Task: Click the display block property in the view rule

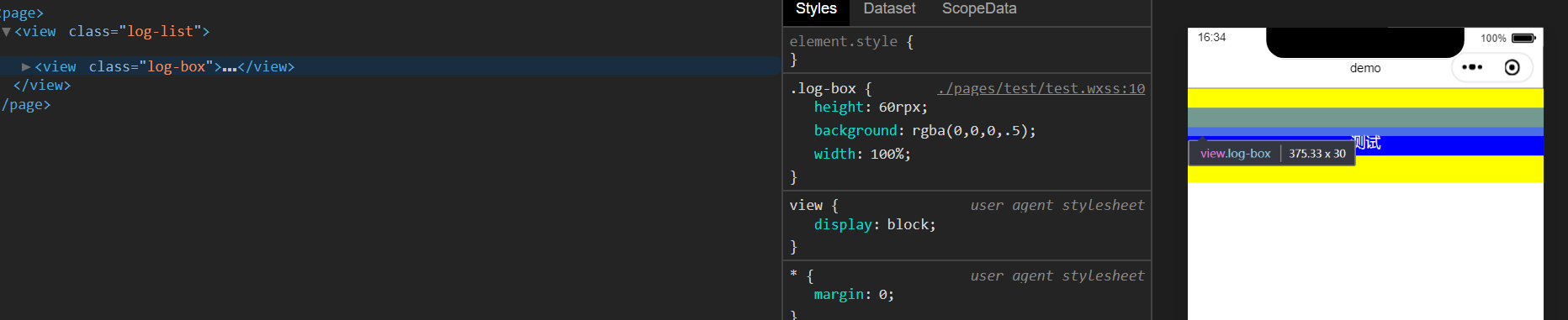Action: 875,225
